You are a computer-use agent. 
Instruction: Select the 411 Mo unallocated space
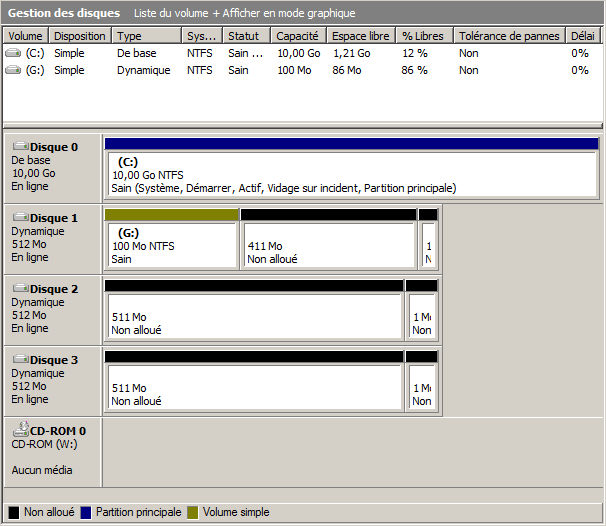pos(328,245)
